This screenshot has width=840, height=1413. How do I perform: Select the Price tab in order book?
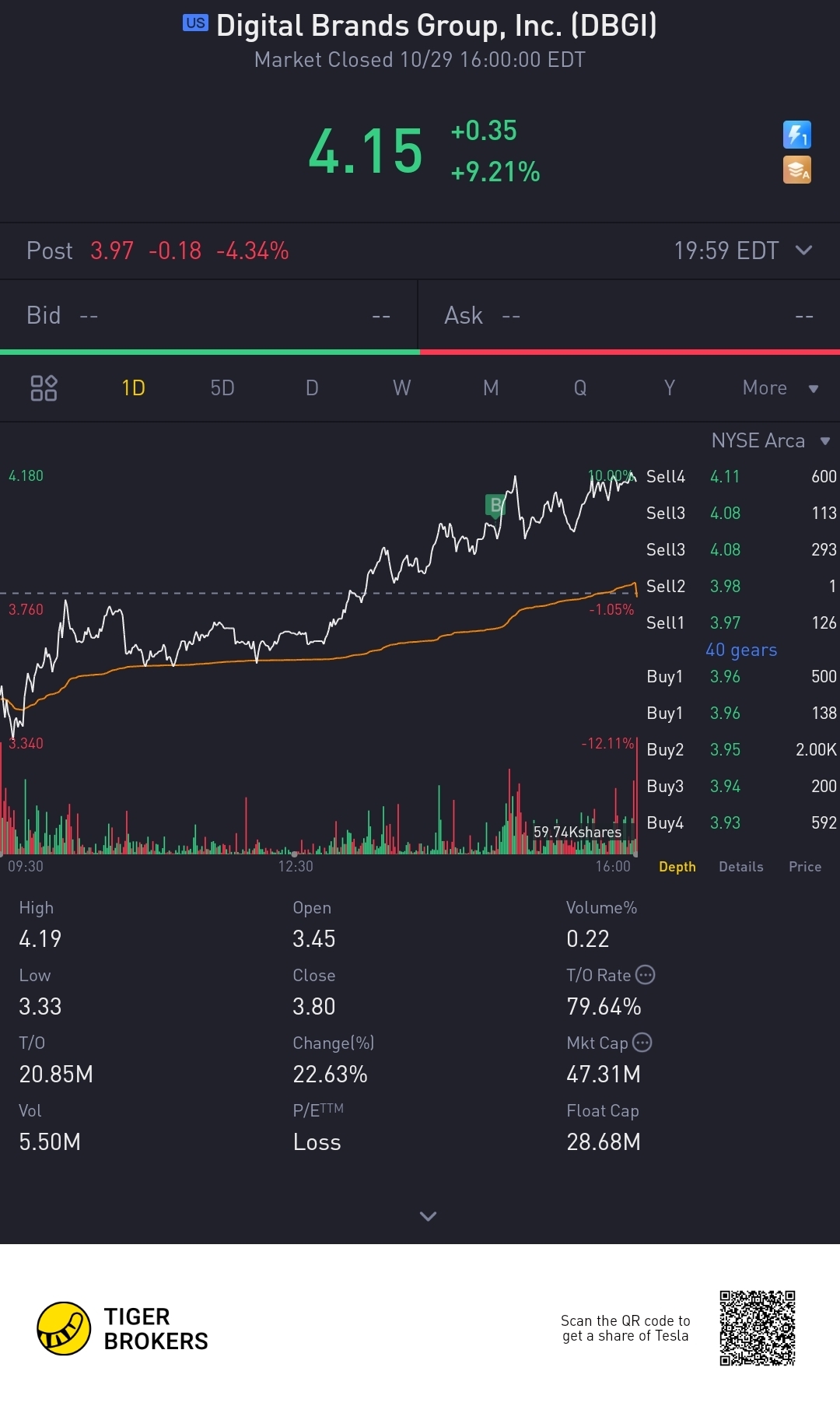pyautogui.click(x=804, y=867)
